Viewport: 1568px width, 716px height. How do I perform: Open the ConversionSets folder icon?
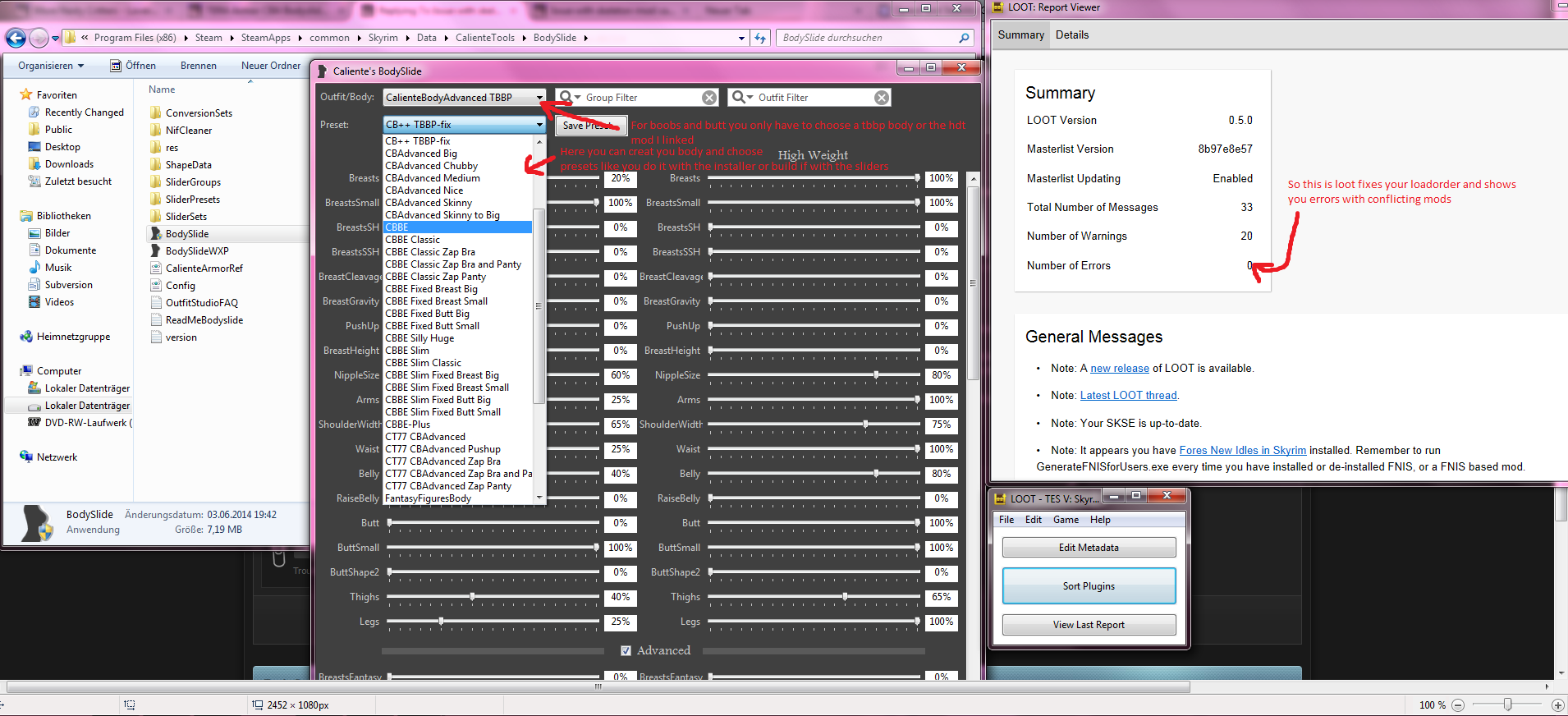(x=155, y=113)
